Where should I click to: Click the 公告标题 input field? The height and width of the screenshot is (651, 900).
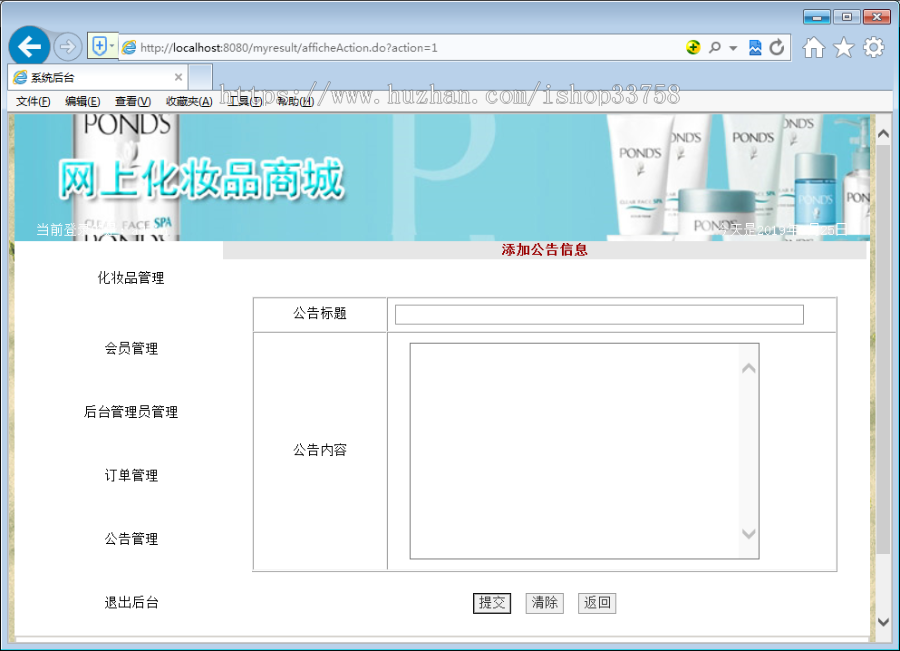pyautogui.click(x=598, y=314)
